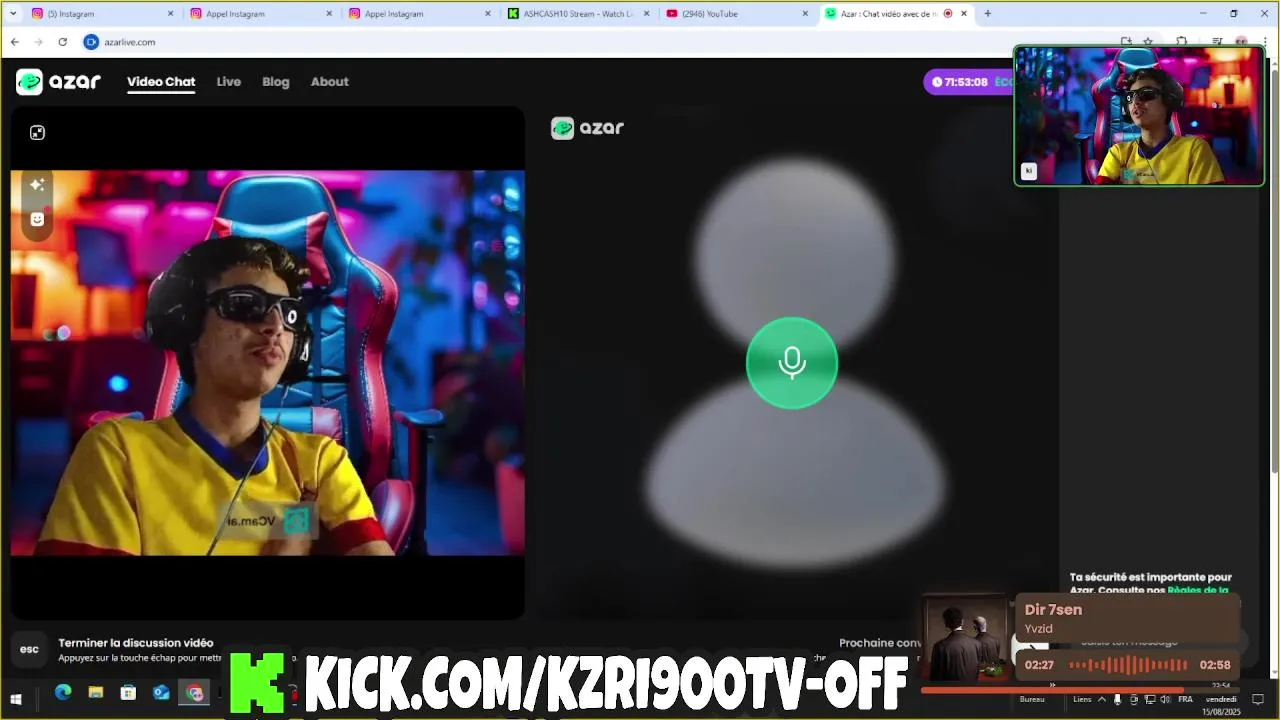Launch Microsoft Edge from the taskbar
The width and height of the screenshot is (1280, 720).
[x=63, y=692]
